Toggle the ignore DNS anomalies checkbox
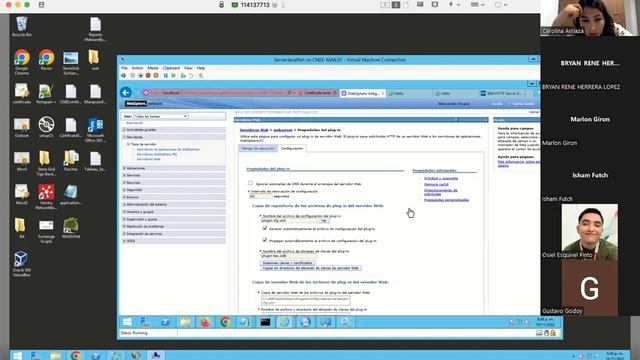Image resolution: width=640 pixels, height=360 pixels. pos(250,183)
